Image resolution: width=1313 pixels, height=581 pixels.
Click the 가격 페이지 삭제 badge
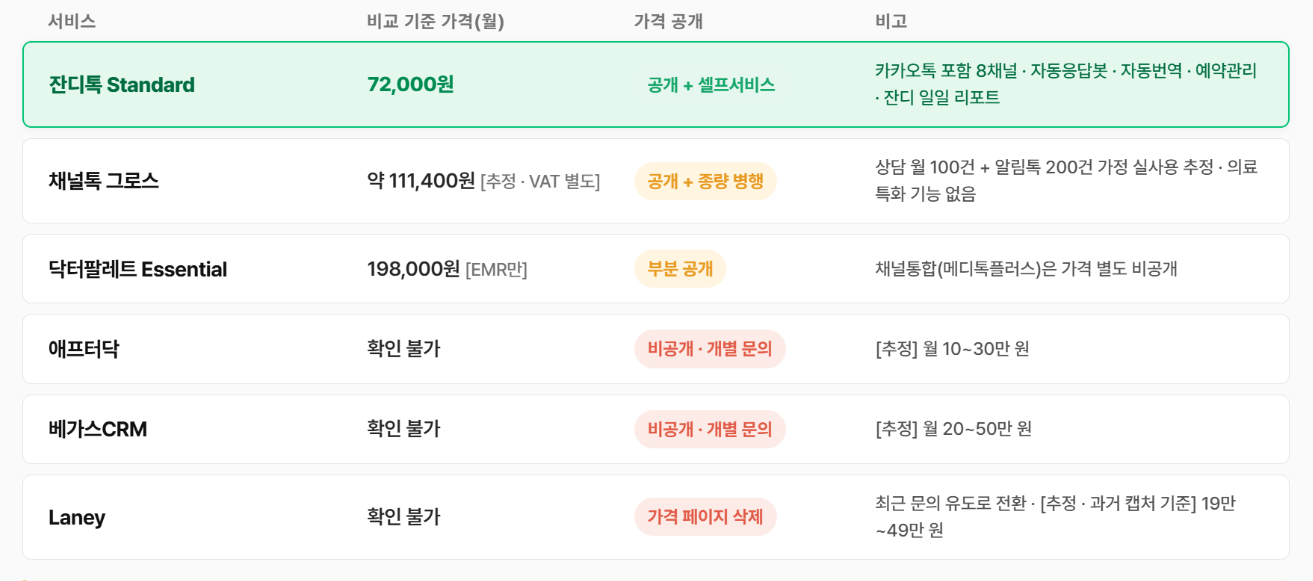pos(705,517)
